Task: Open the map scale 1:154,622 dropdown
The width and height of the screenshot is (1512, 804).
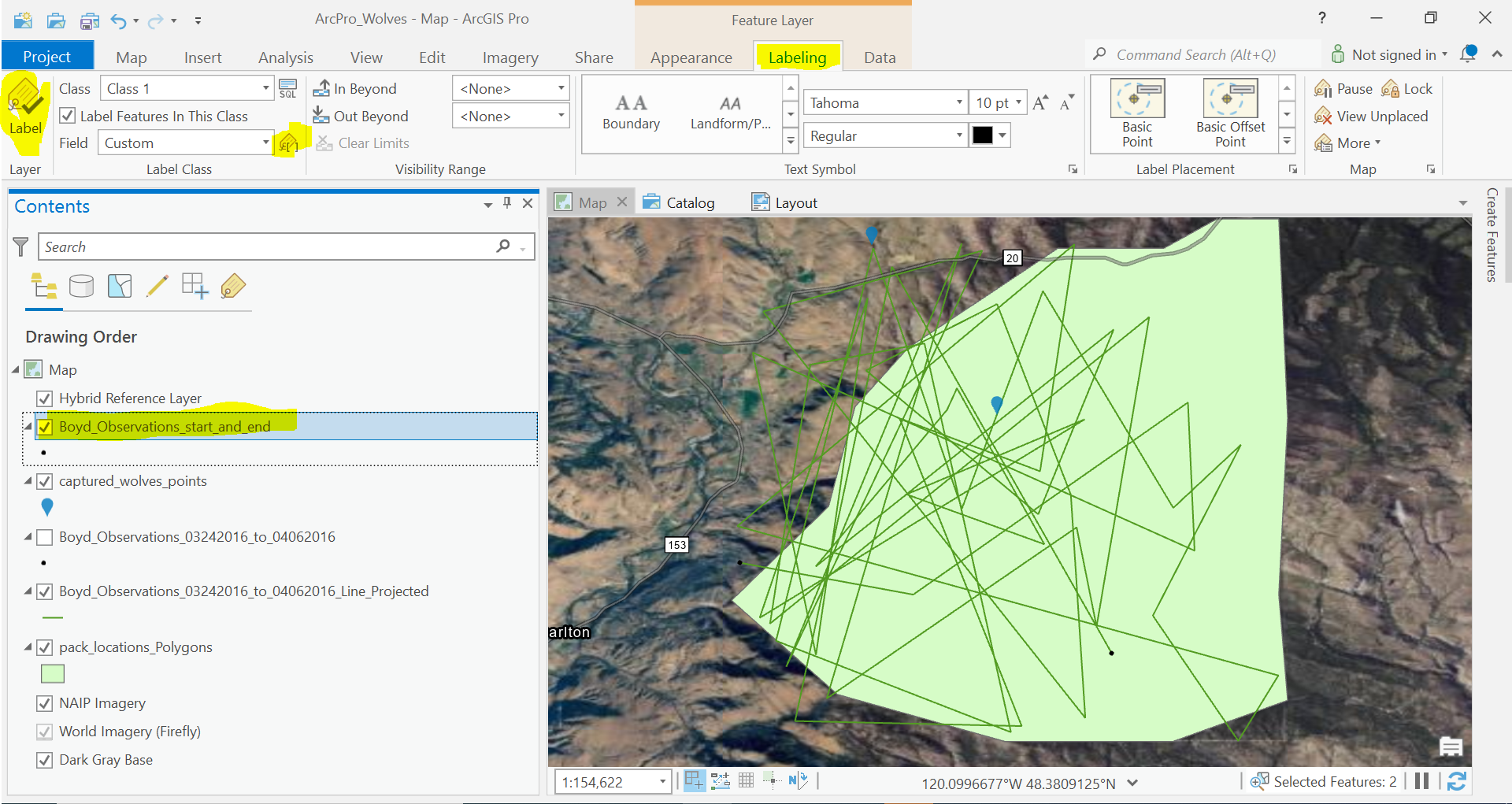Action: click(x=662, y=782)
